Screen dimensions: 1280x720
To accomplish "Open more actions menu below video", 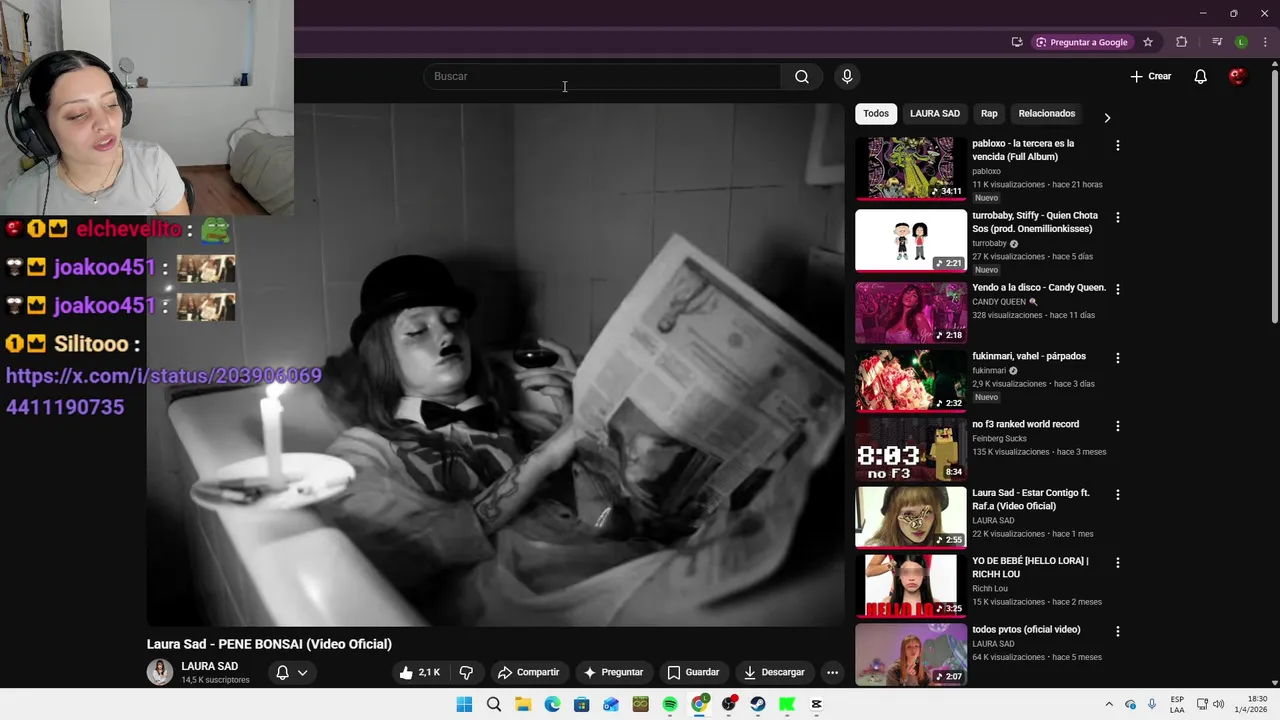I will (x=832, y=672).
